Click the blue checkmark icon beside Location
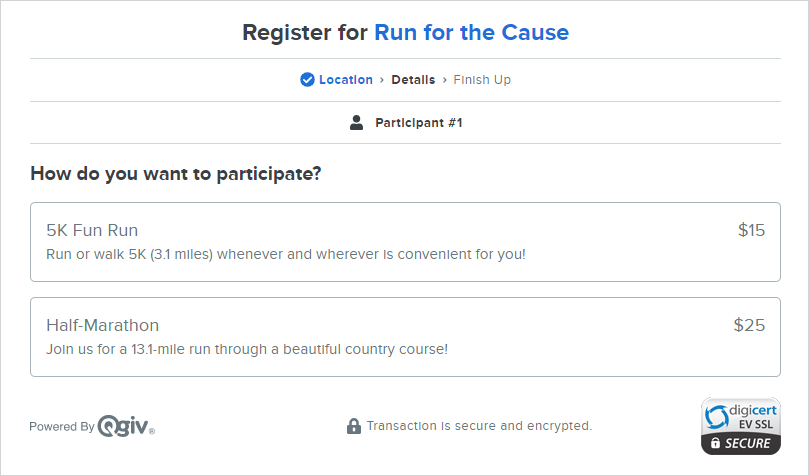This screenshot has height=476, width=809. pos(307,80)
